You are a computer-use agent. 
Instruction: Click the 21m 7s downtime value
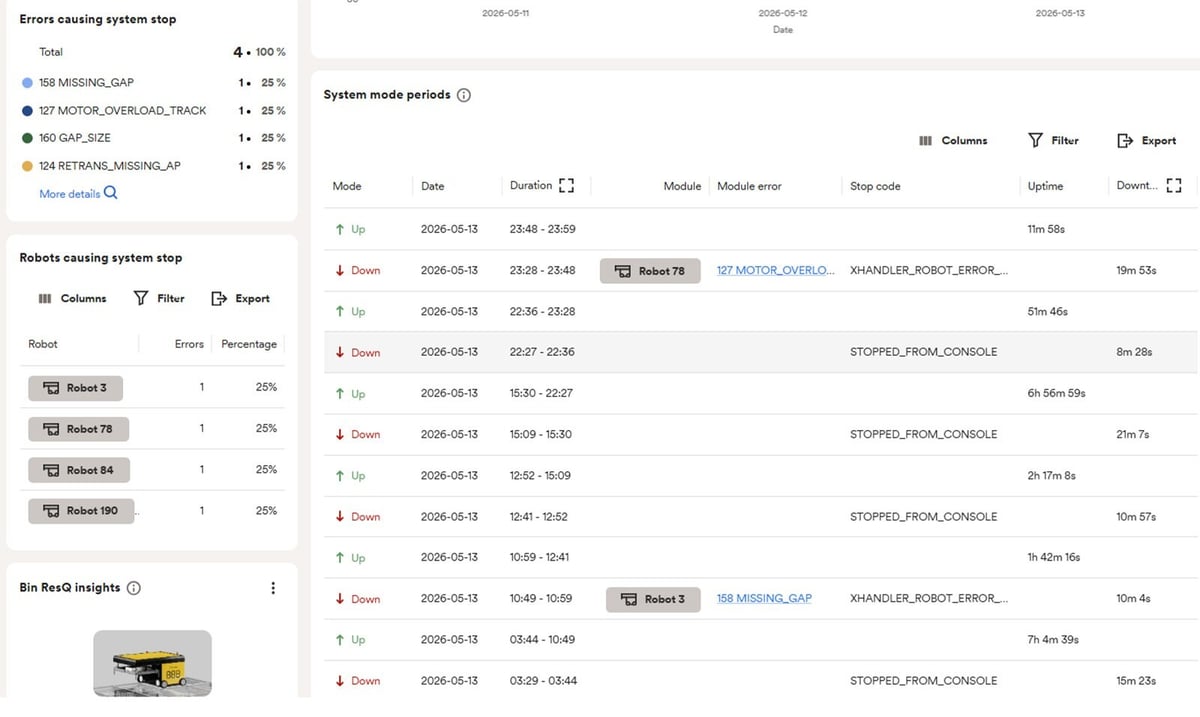point(1133,435)
